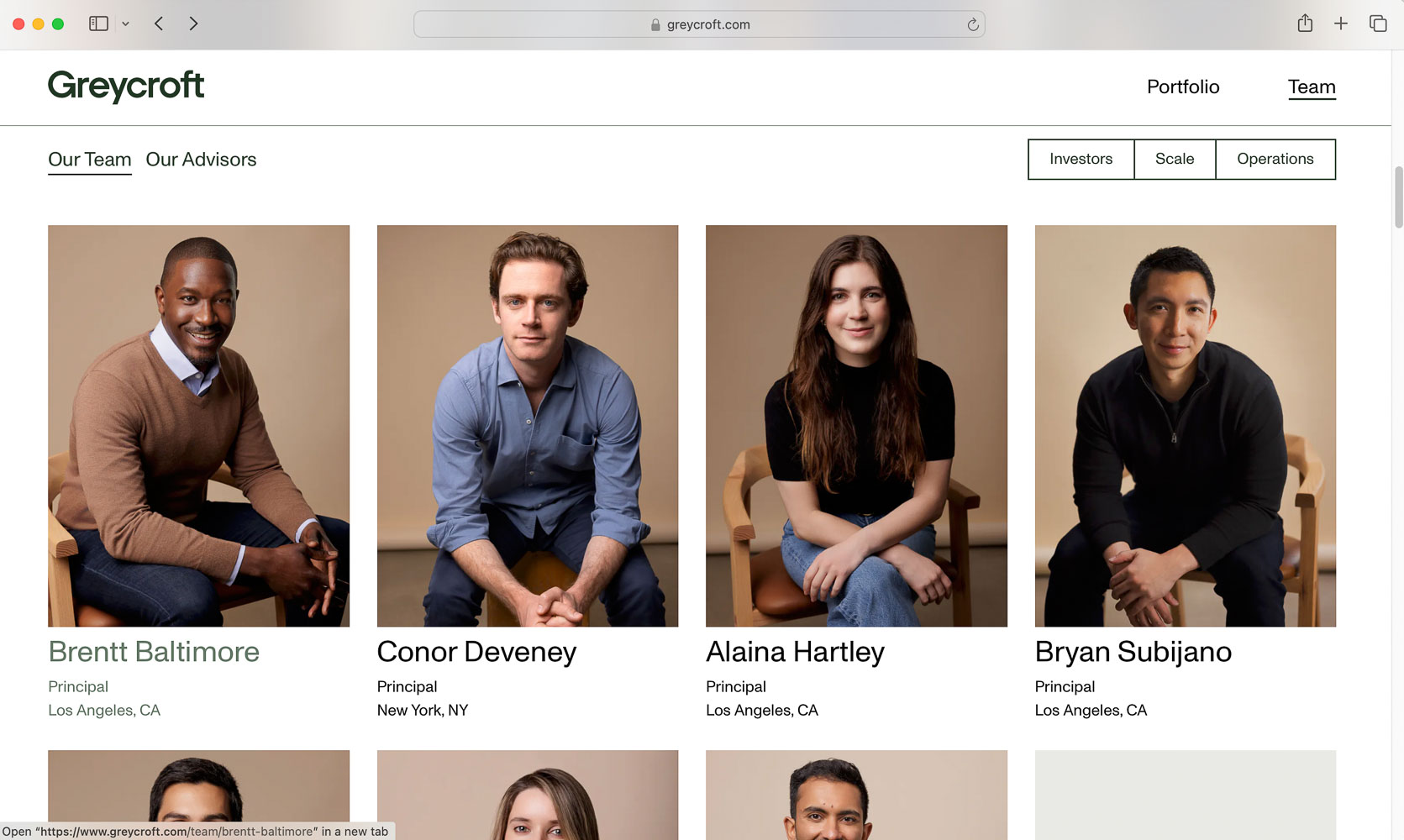The width and height of the screenshot is (1404, 840).
Task: Click the lock icon in the address bar
Action: tap(655, 25)
